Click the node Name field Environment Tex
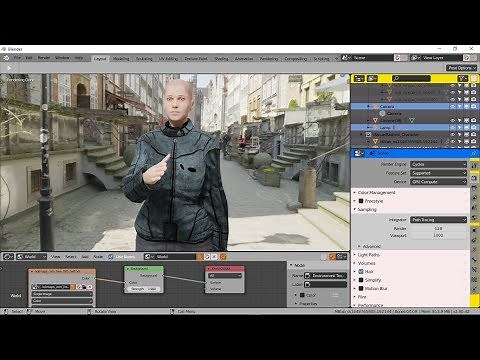480x360 pixels. pyautogui.click(x=326, y=276)
